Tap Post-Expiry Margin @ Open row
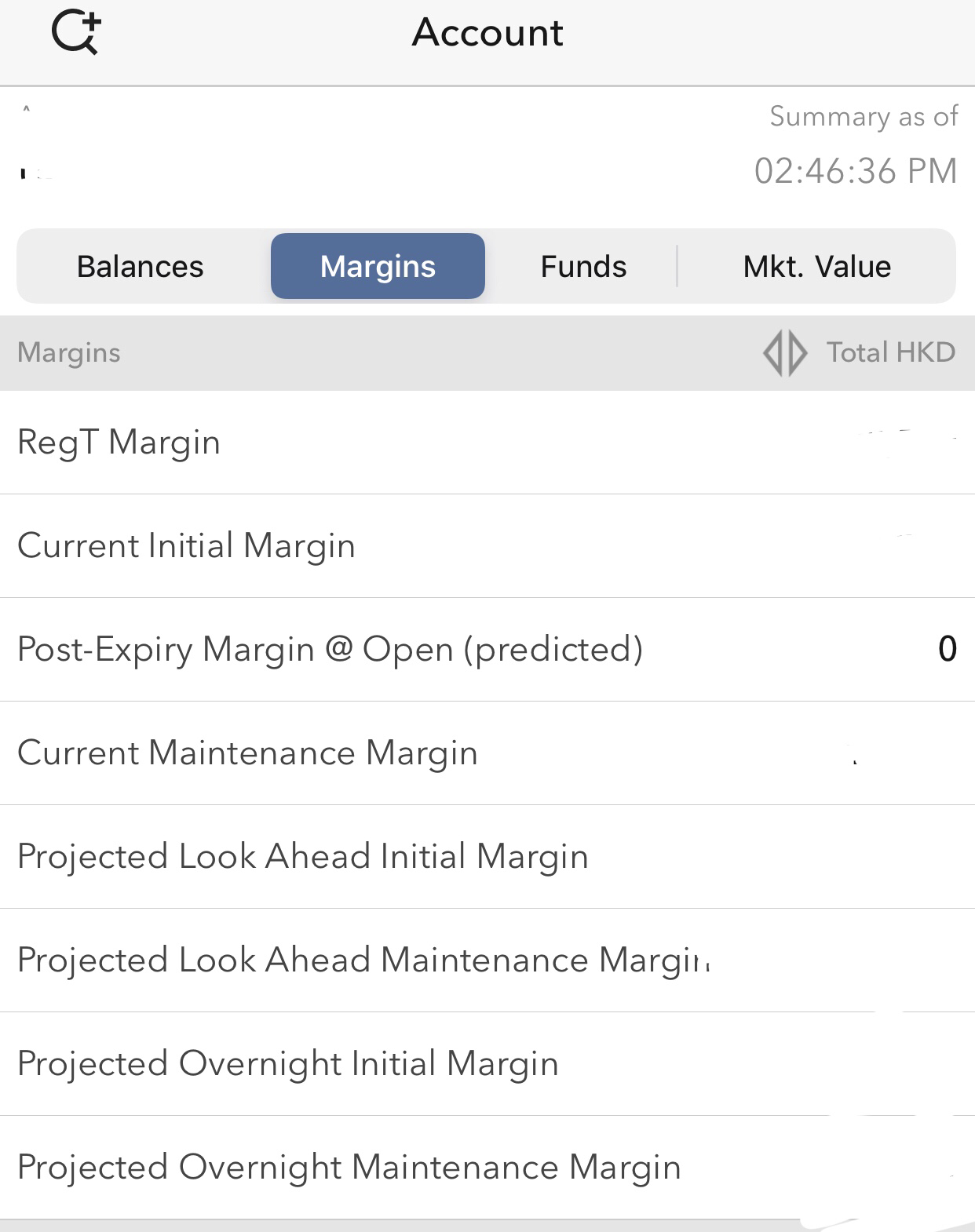 pos(487,650)
